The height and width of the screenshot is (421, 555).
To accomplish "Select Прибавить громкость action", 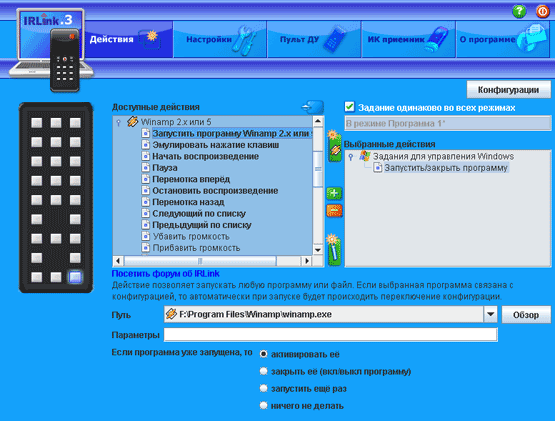I will click(196, 248).
